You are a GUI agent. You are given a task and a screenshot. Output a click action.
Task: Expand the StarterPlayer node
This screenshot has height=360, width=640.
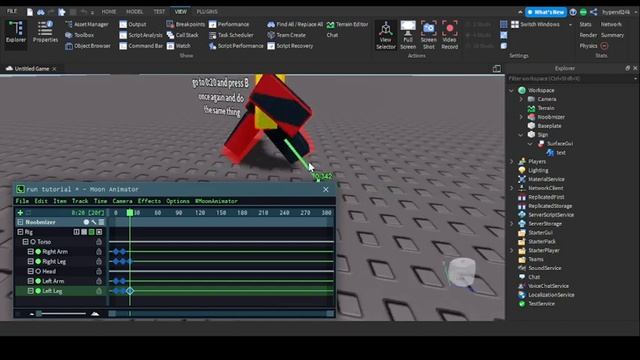click(511, 251)
